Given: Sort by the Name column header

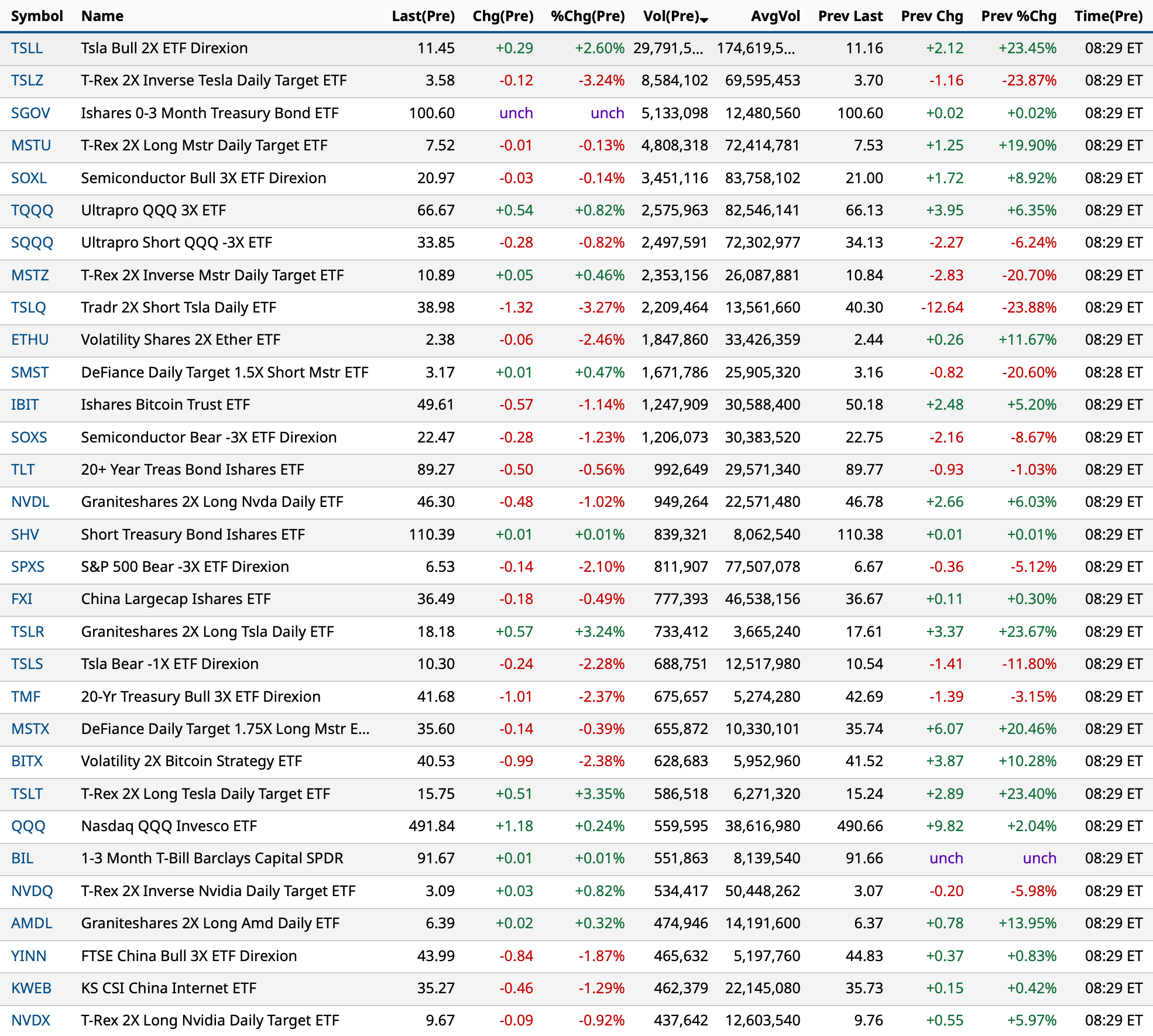Looking at the screenshot, I should 102,16.
